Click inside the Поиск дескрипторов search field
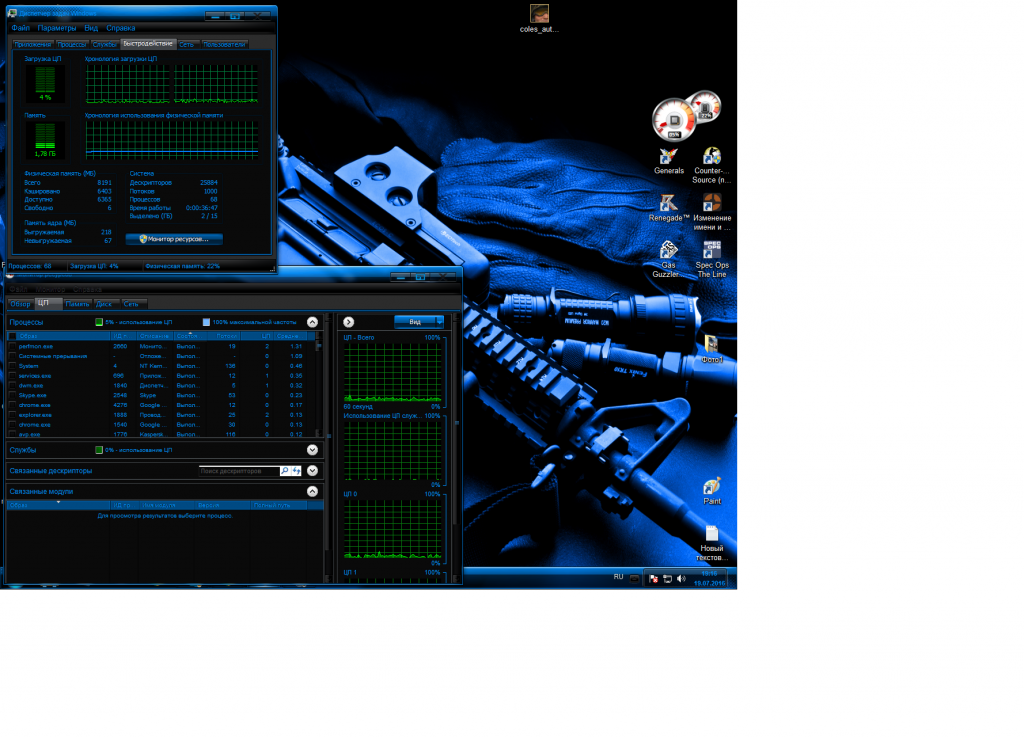This screenshot has width=1024, height=738. (237, 470)
